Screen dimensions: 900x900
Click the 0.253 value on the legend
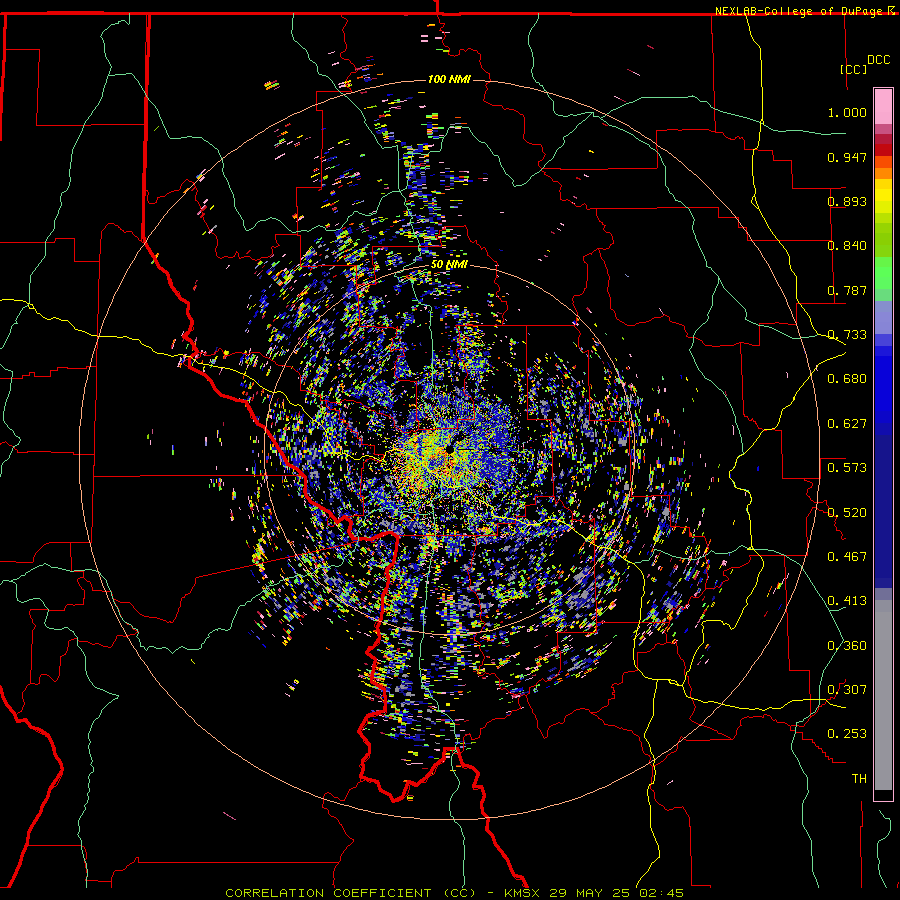click(847, 734)
